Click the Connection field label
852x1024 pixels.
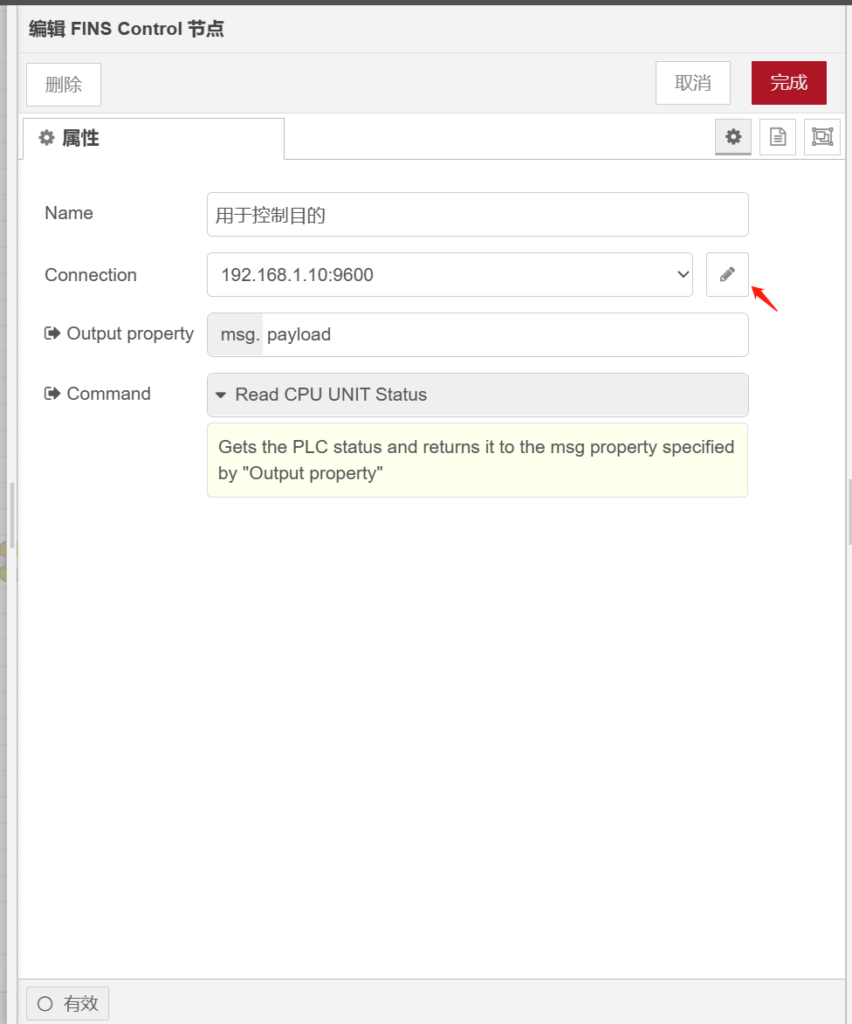[x=91, y=275]
